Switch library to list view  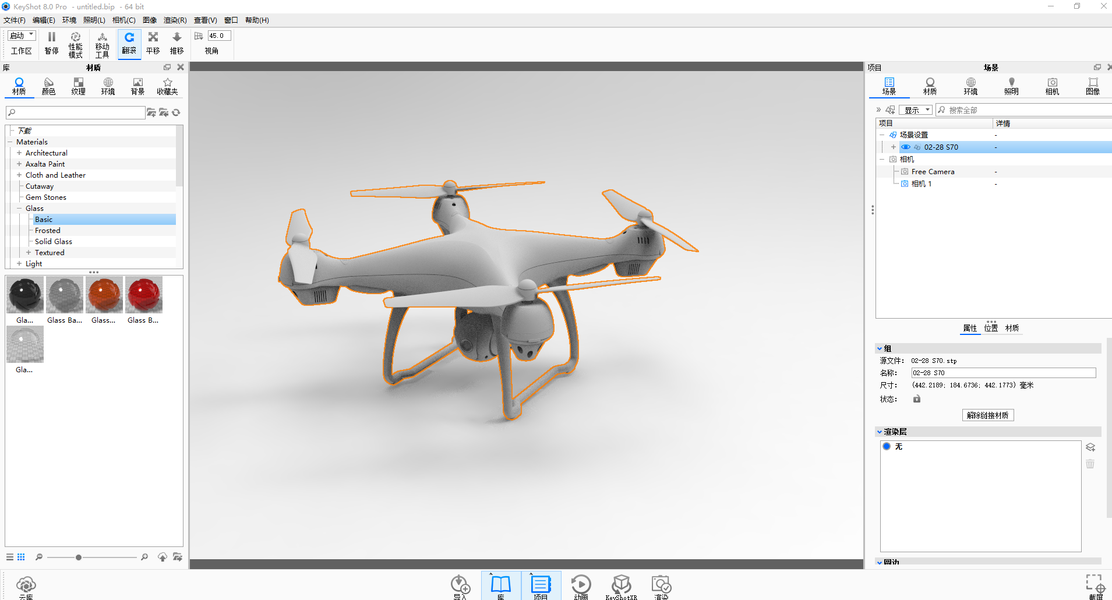(x=10, y=557)
